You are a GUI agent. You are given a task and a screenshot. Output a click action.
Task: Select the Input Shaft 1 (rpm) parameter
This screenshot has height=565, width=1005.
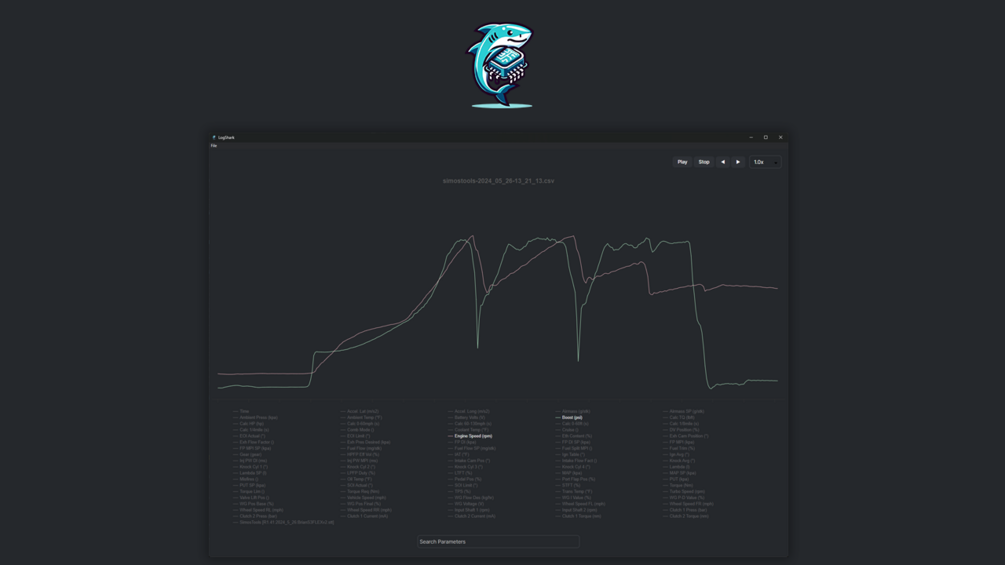pyautogui.click(x=469, y=510)
